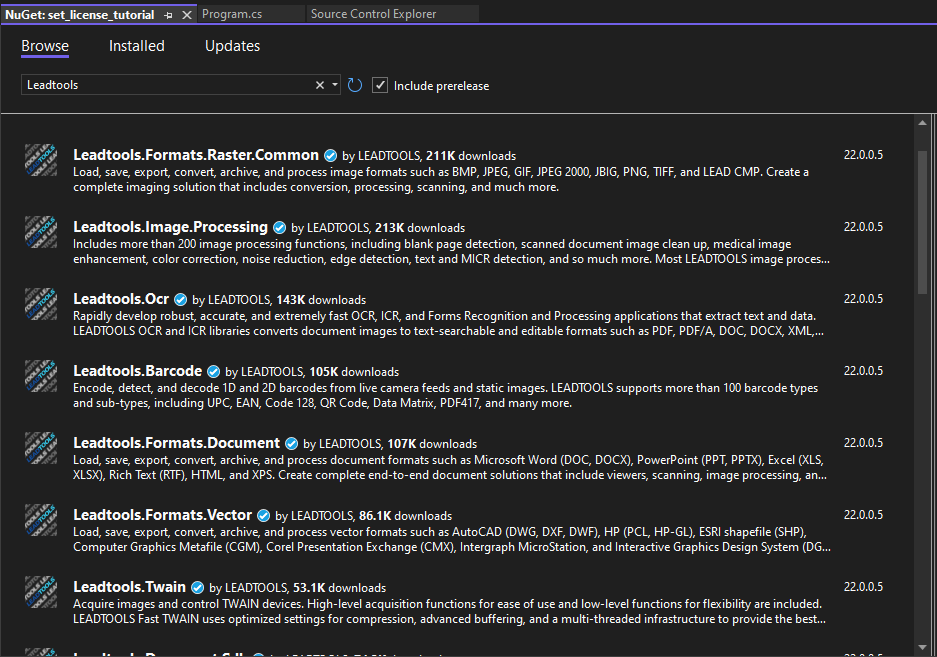Click the Leadtools.Barcode package icon
The height and width of the screenshot is (657, 937).
tap(41, 376)
